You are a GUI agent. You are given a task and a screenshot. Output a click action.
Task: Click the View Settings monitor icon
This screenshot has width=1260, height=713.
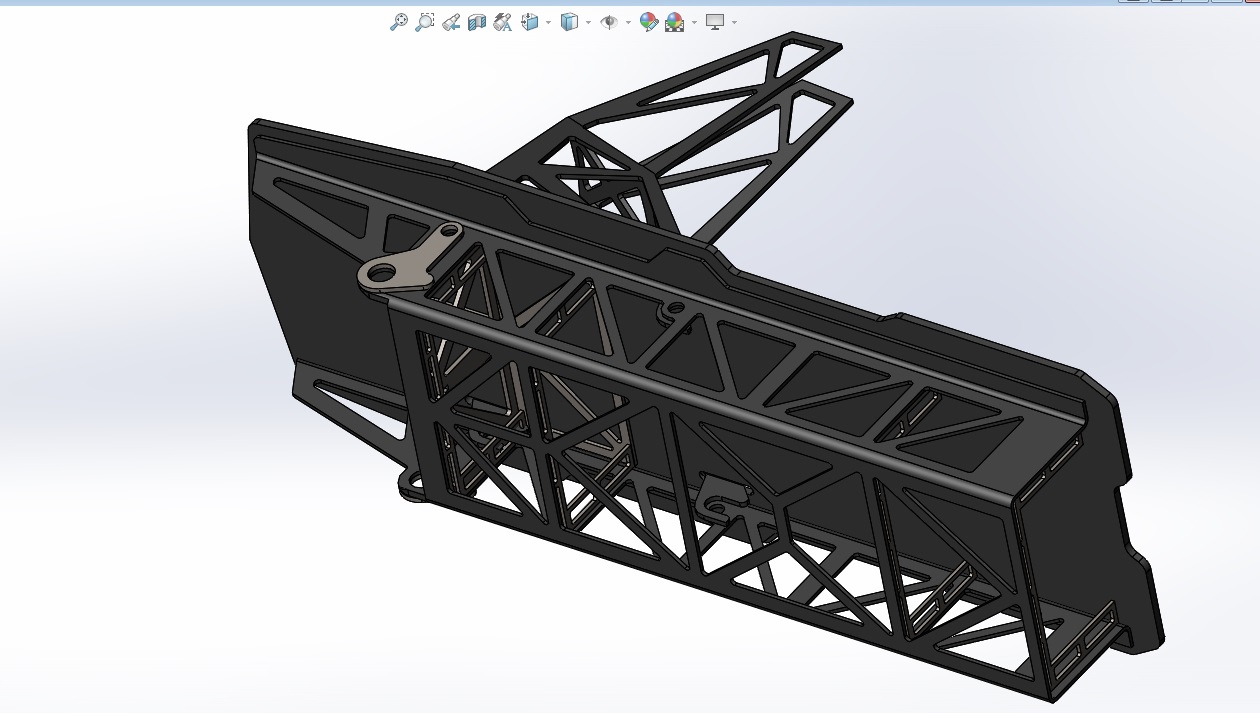pos(715,22)
